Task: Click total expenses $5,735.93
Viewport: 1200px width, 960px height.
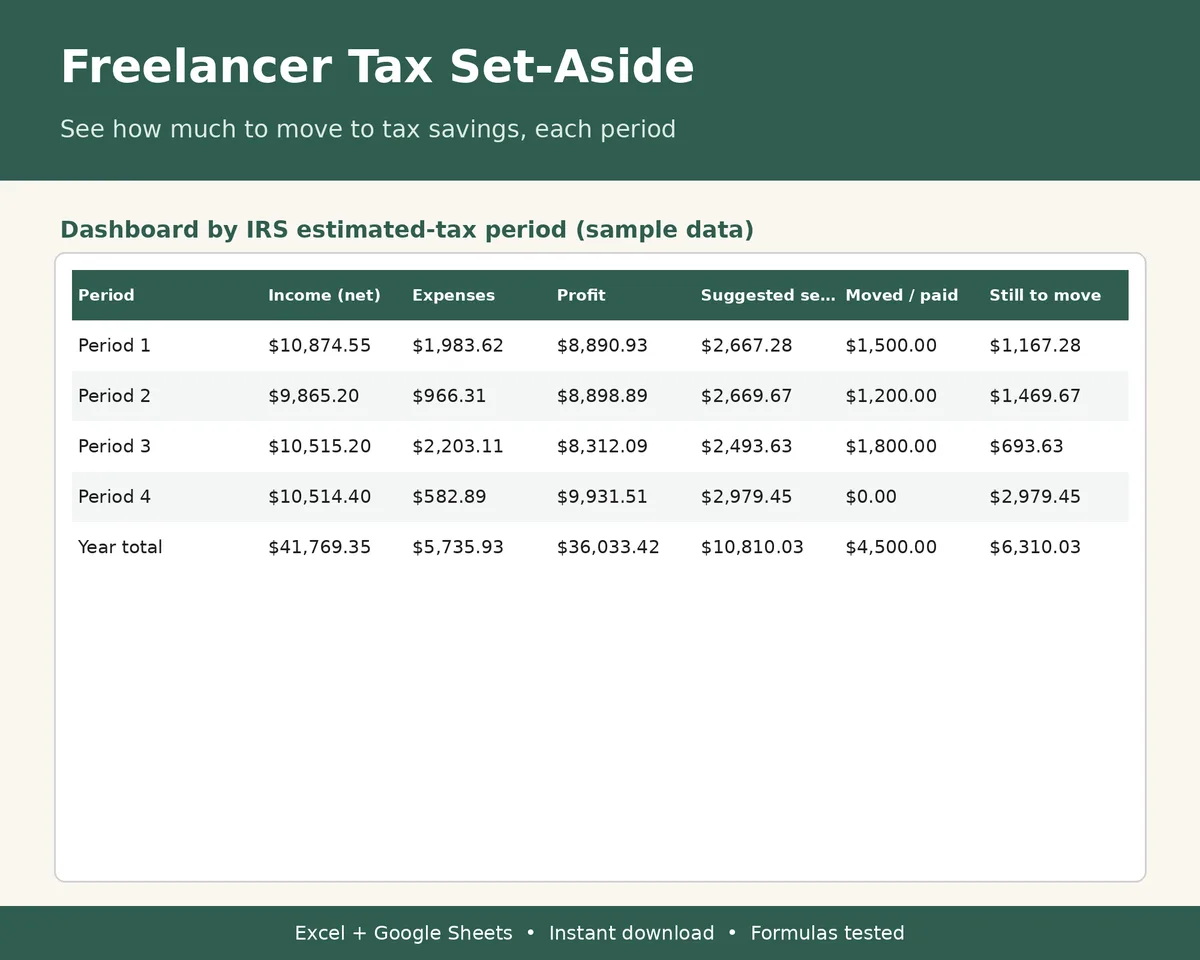Action: click(458, 547)
